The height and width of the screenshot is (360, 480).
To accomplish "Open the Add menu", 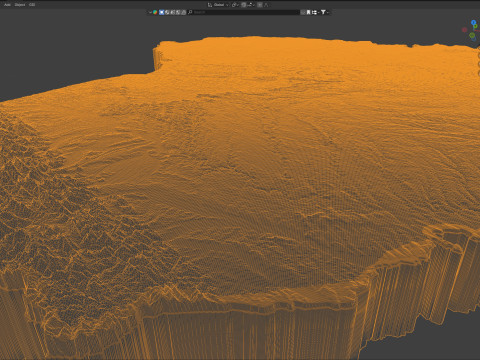I will (x=7, y=5).
